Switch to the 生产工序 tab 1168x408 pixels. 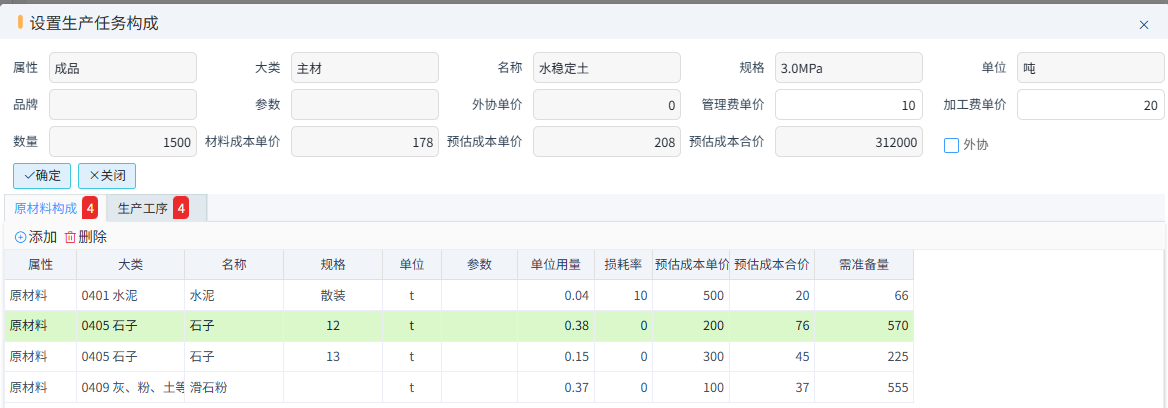(142, 208)
